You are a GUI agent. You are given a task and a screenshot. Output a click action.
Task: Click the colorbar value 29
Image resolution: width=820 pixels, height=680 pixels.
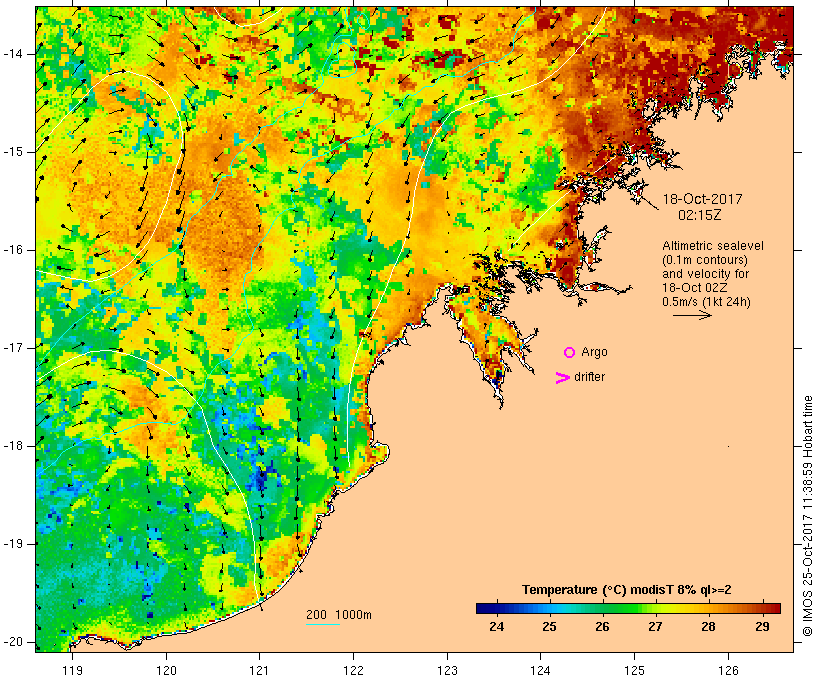point(762,627)
